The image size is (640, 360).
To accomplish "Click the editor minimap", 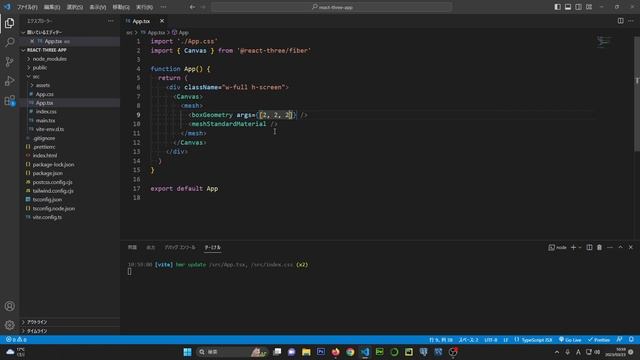I will click(604, 41).
